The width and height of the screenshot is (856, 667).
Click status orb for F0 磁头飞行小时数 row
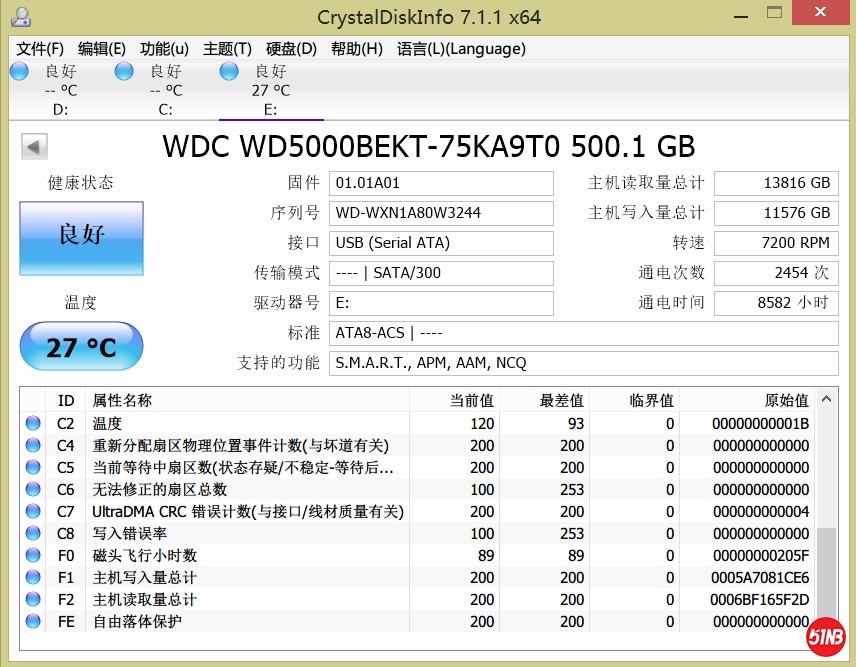pyautogui.click(x=34, y=555)
